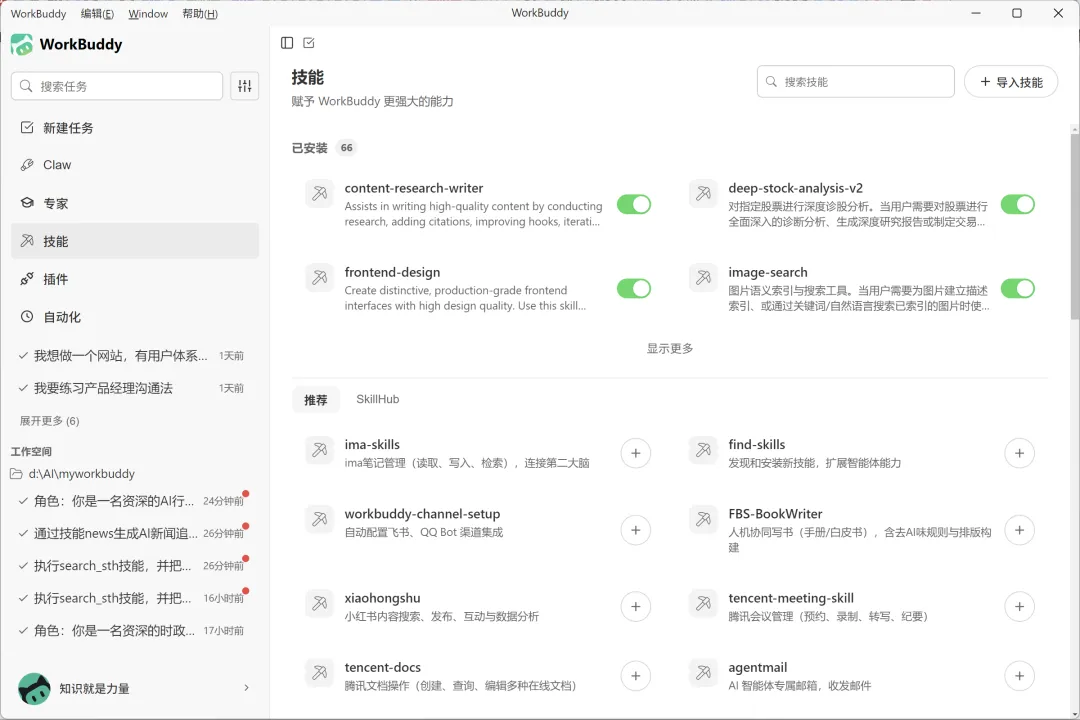The width and height of the screenshot is (1080, 720).
Task: Collapse the 工作空间 section header
Action: pos(31,451)
